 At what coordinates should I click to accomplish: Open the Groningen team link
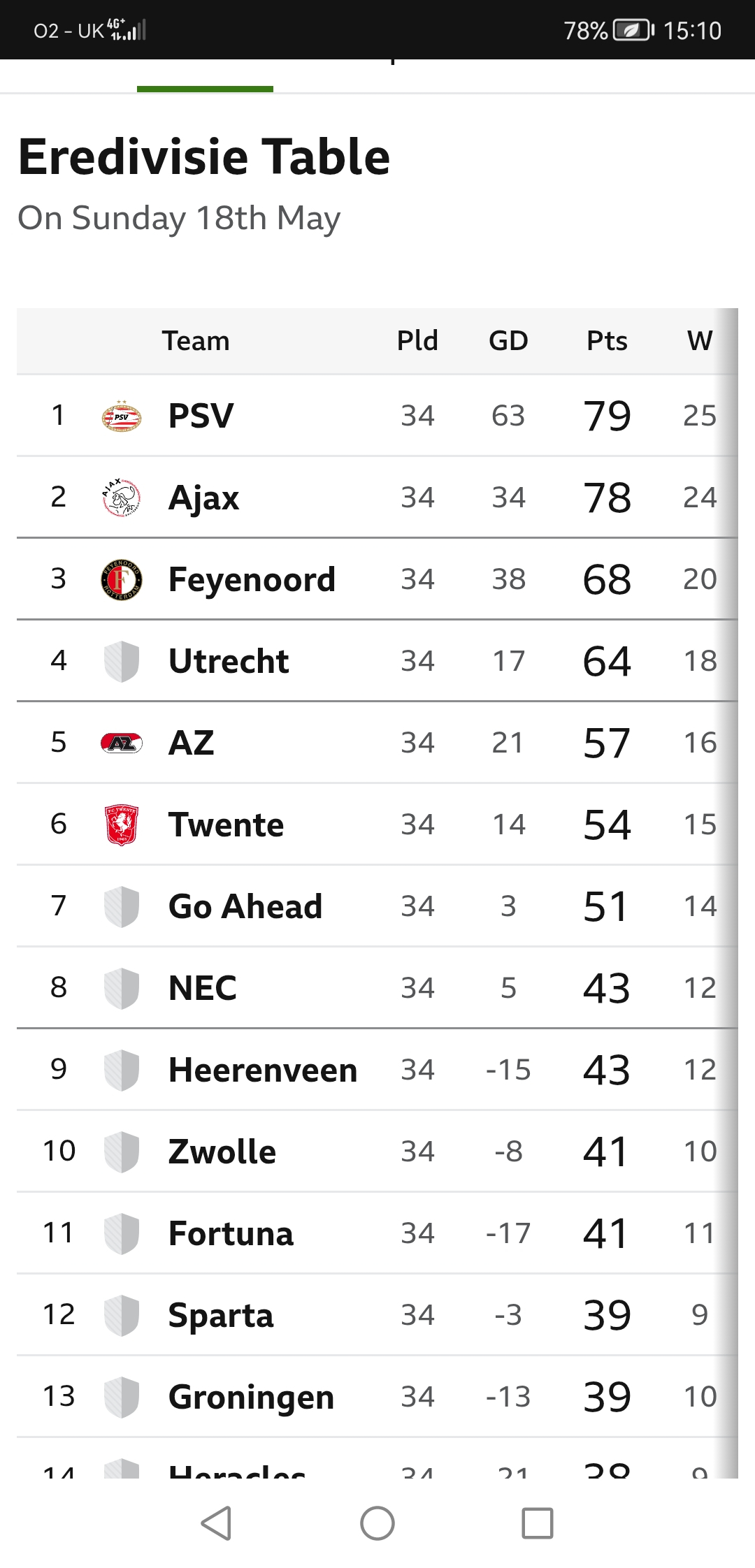(252, 1397)
